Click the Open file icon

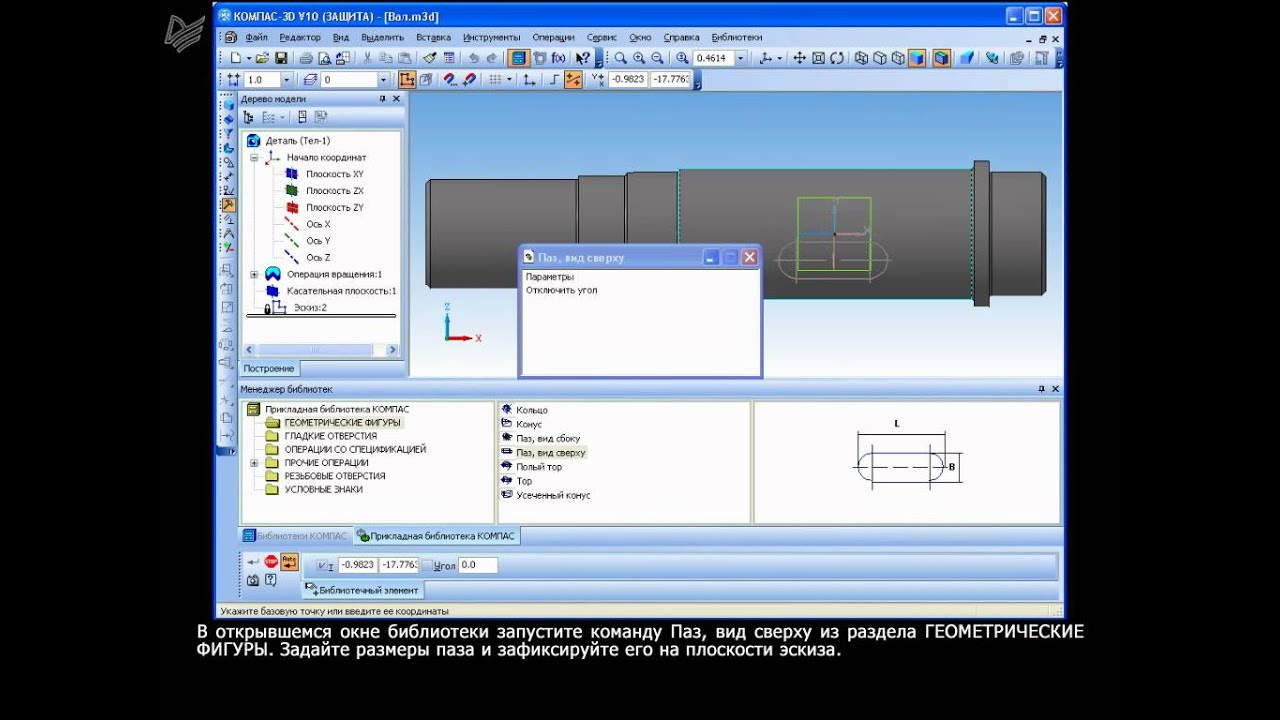[262, 58]
